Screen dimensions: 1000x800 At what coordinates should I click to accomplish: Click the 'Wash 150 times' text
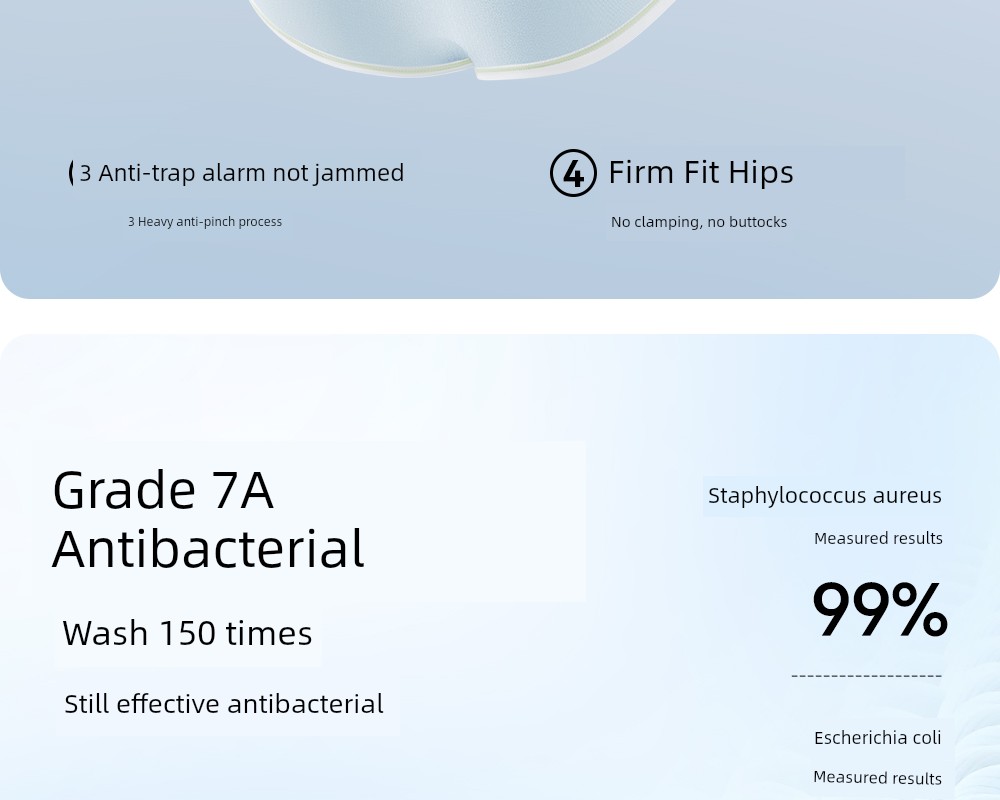(188, 633)
